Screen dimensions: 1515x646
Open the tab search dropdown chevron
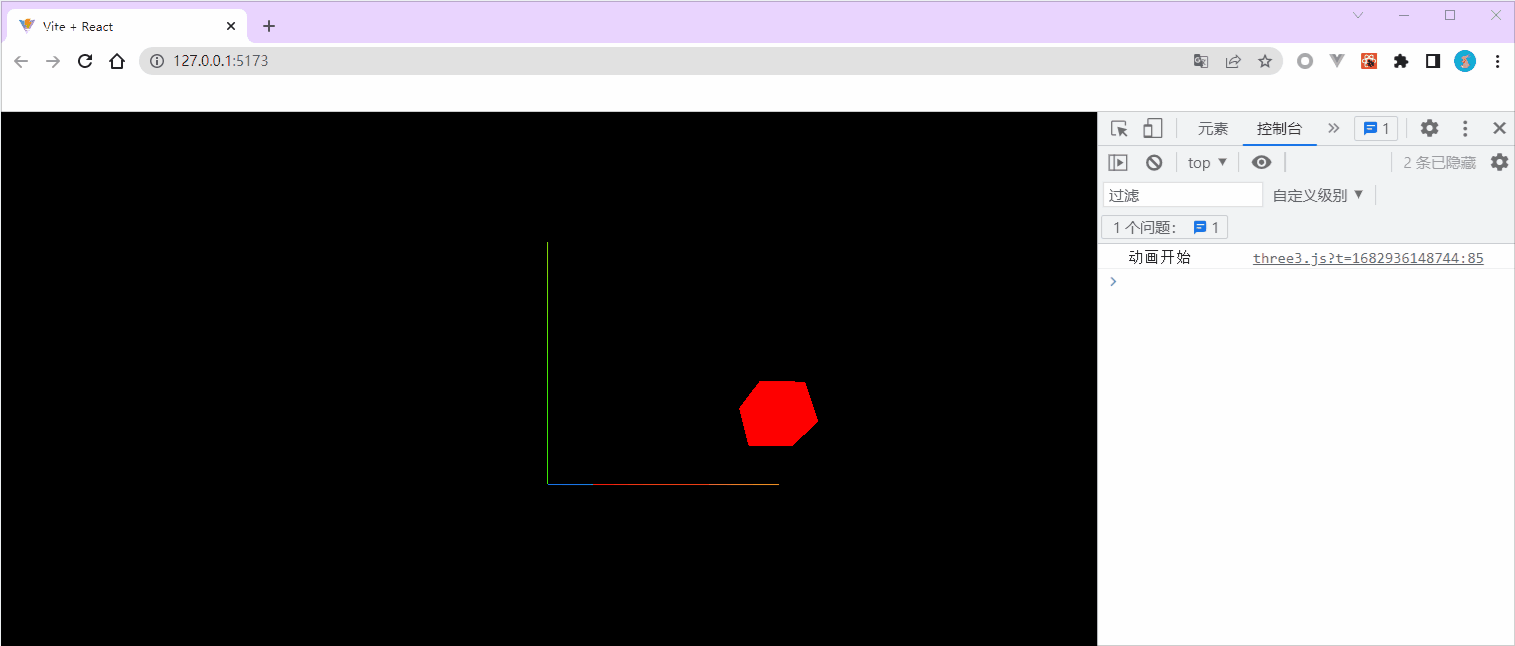click(1358, 15)
